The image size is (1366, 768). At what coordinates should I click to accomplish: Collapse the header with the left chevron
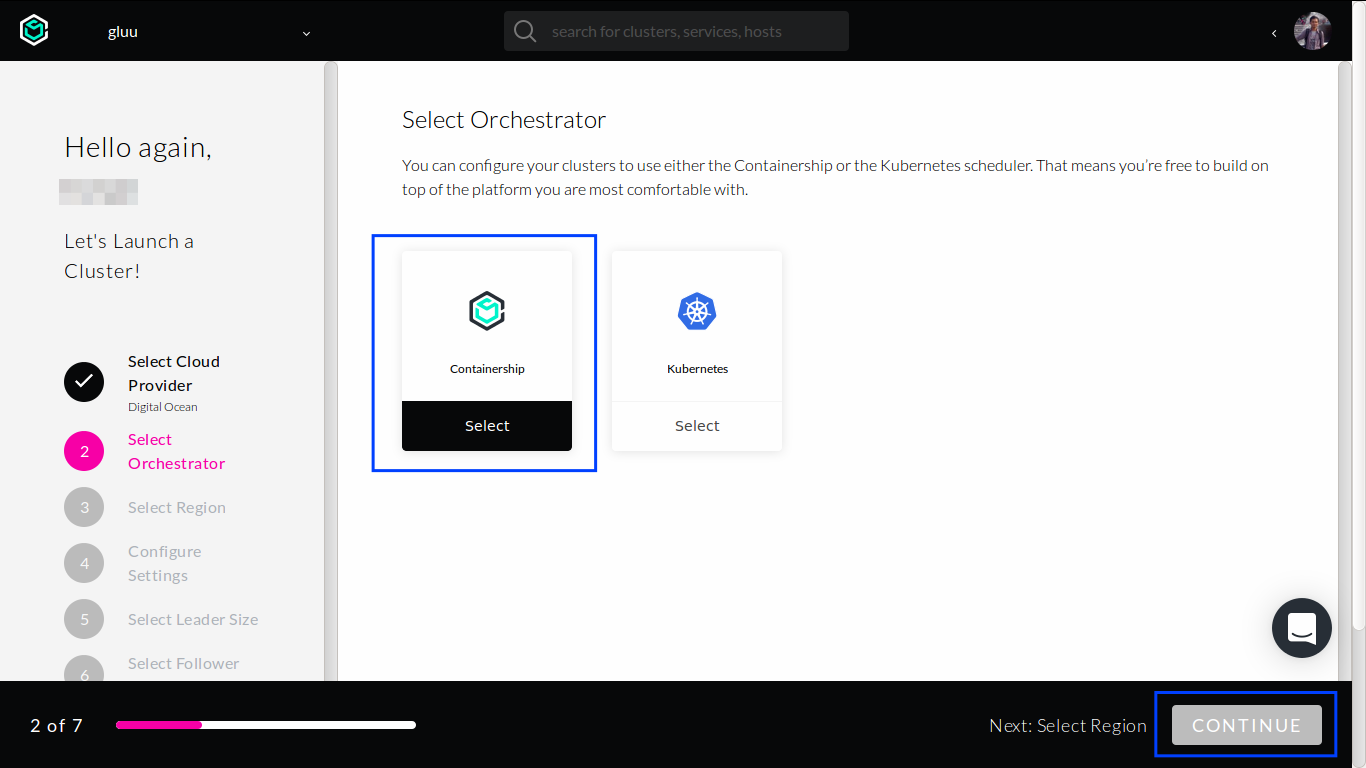click(x=1274, y=32)
